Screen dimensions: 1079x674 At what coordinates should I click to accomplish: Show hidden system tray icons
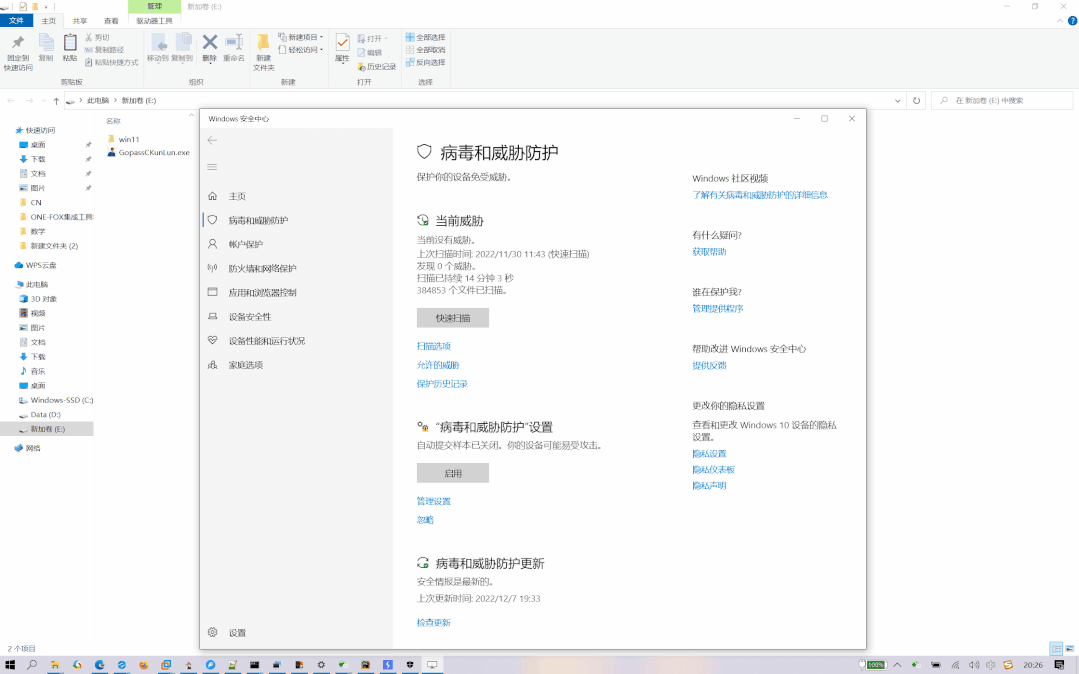coord(897,665)
